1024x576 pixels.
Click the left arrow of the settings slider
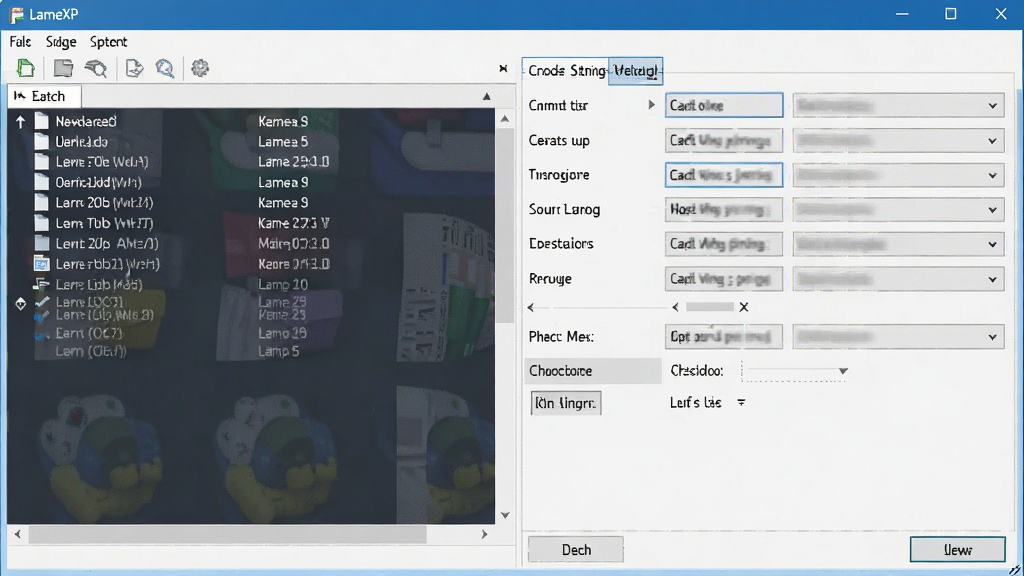click(x=675, y=307)
